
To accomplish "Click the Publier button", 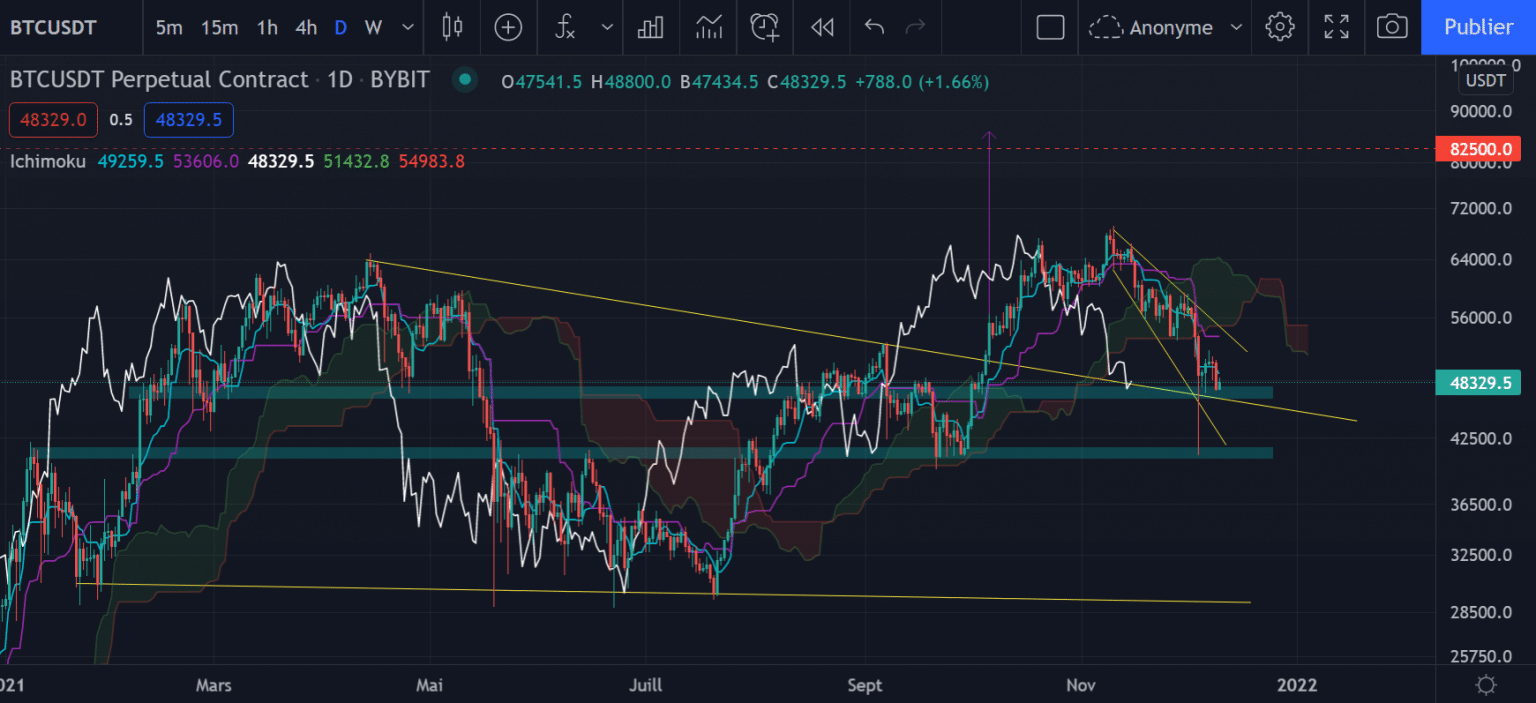I will tap(1478, 27).
